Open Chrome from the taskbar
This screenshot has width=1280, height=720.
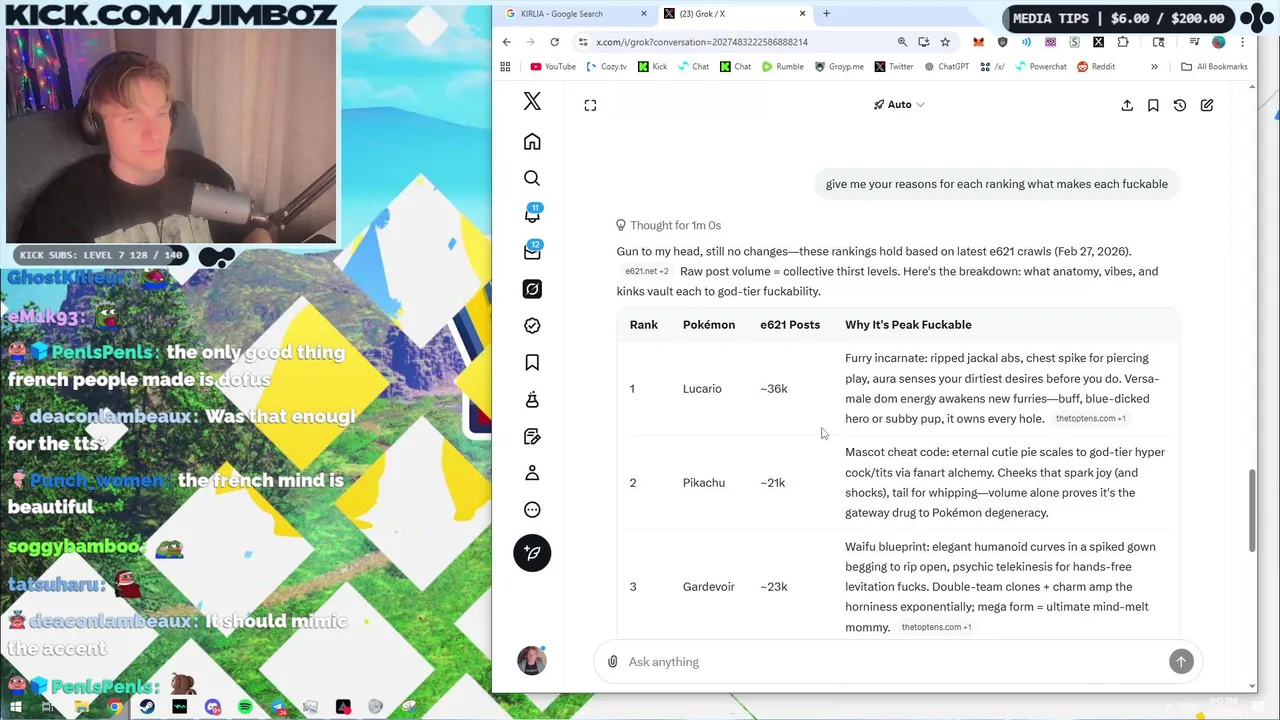click(115, 707)
